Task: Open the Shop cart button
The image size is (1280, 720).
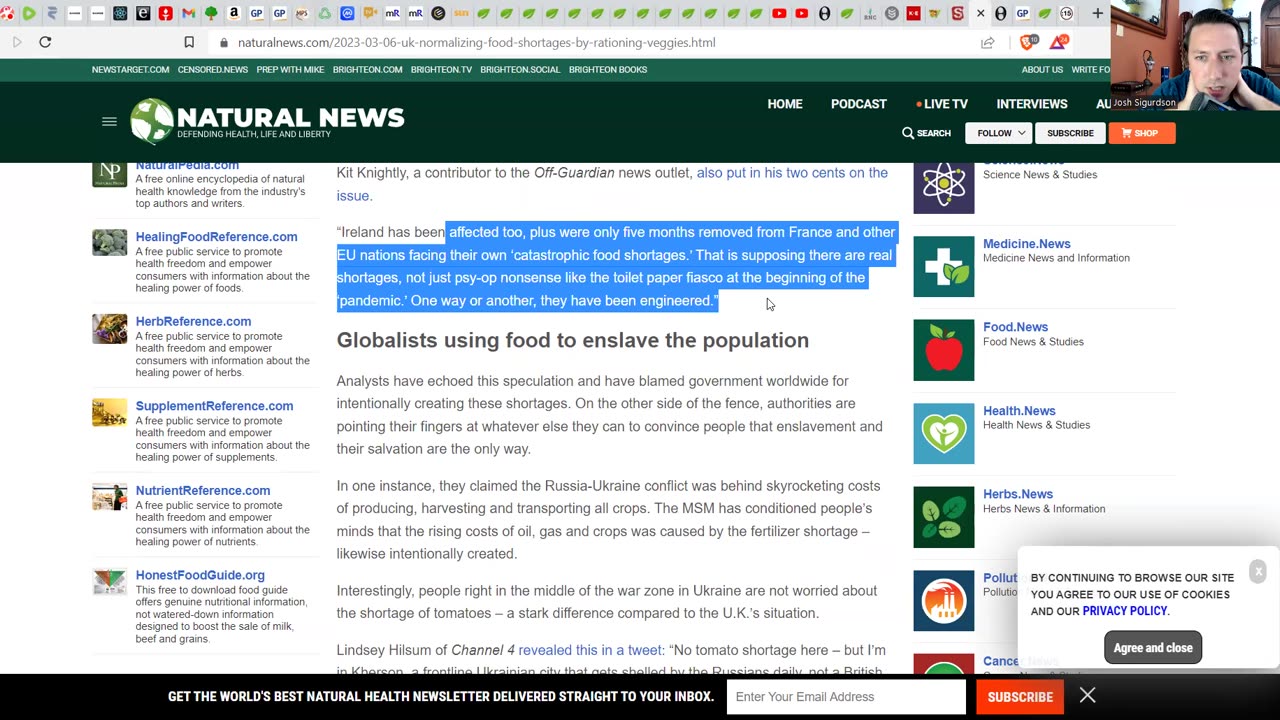Action: pos(1141,133)
